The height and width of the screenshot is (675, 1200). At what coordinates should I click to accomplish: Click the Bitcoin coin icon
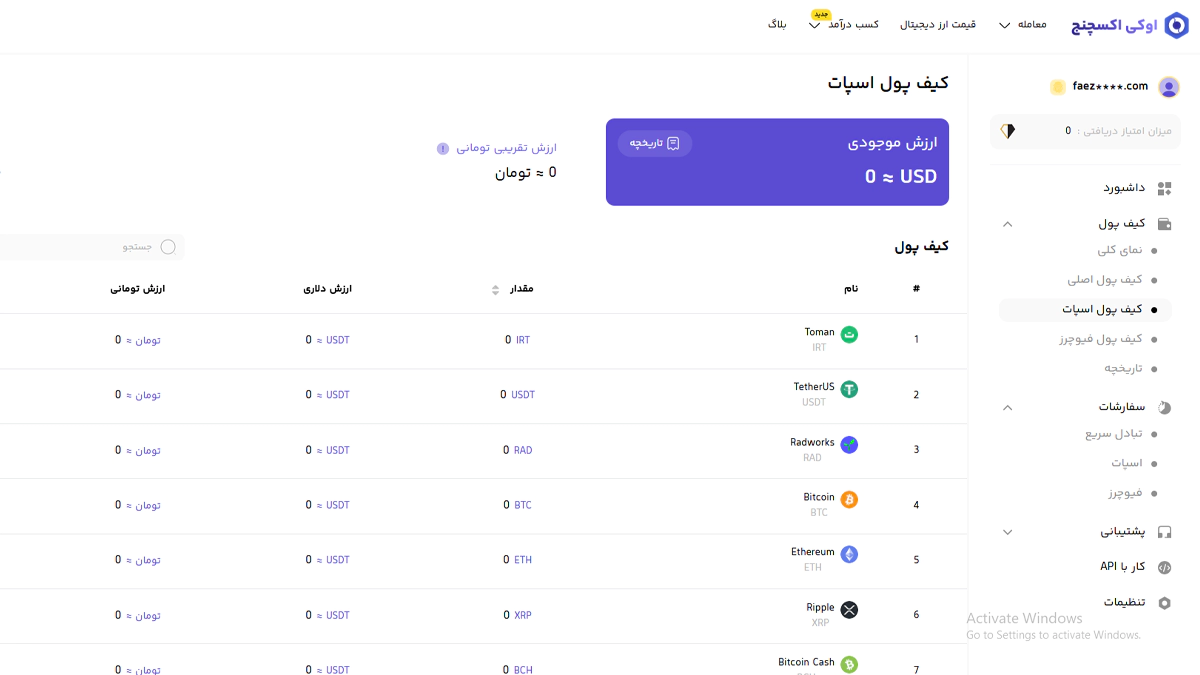point(849,499)
